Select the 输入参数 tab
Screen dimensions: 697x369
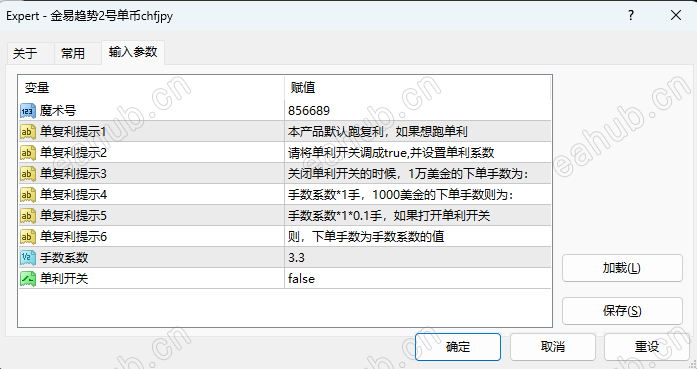[133, 52]
